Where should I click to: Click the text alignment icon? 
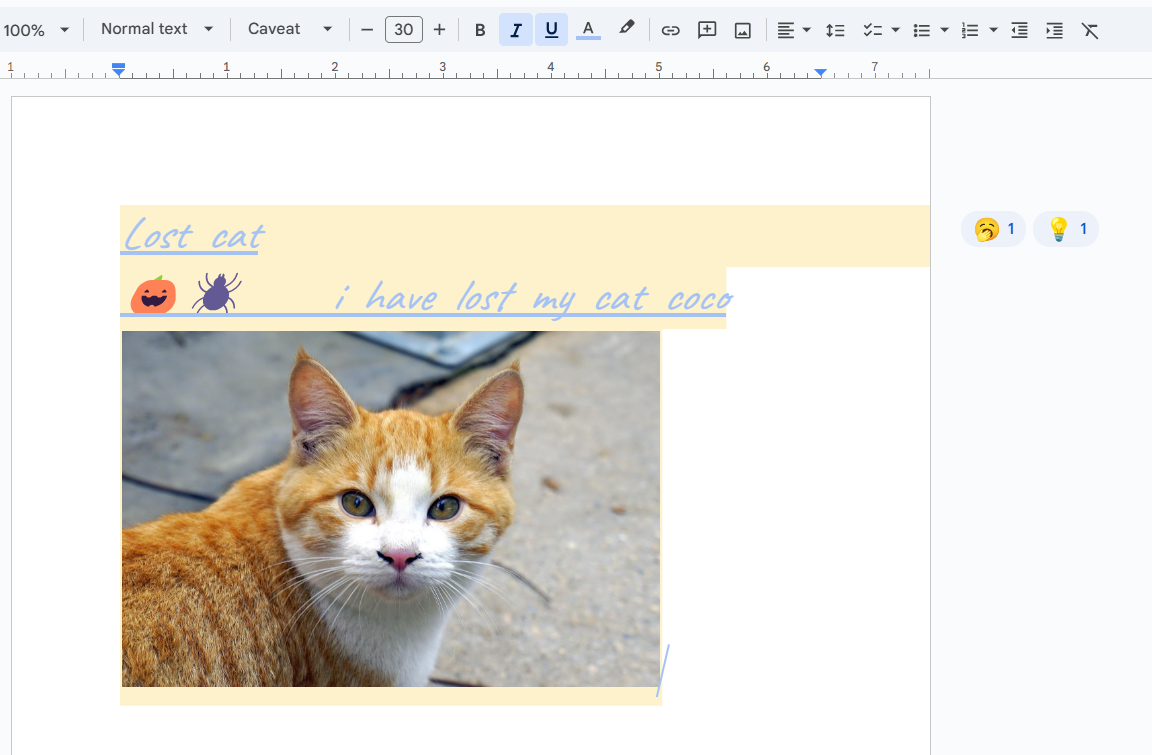[x=785, y=30]
